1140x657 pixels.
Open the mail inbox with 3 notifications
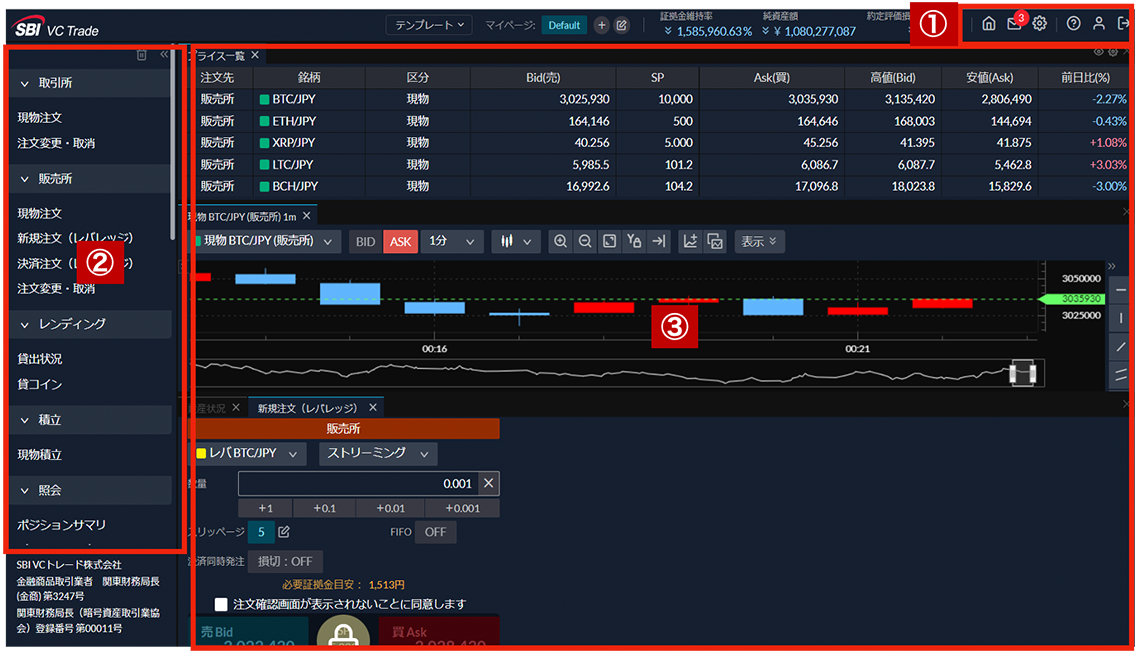point(1015,24)
